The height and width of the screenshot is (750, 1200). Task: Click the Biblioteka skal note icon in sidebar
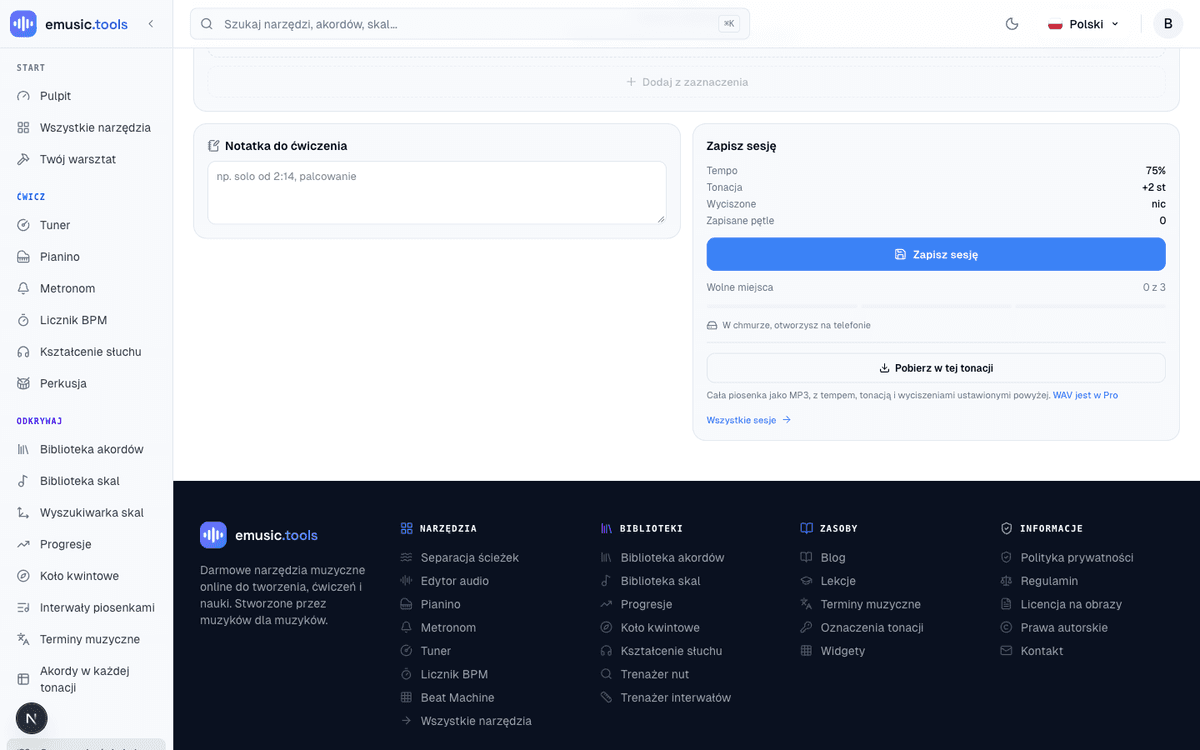tap(23, 481)
